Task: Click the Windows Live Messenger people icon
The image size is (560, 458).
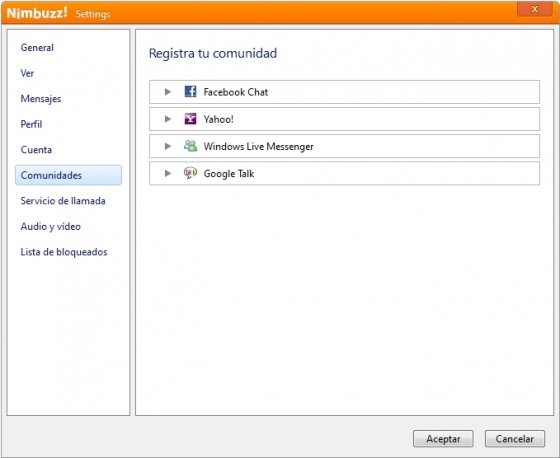Action: [x=190, y=146]
